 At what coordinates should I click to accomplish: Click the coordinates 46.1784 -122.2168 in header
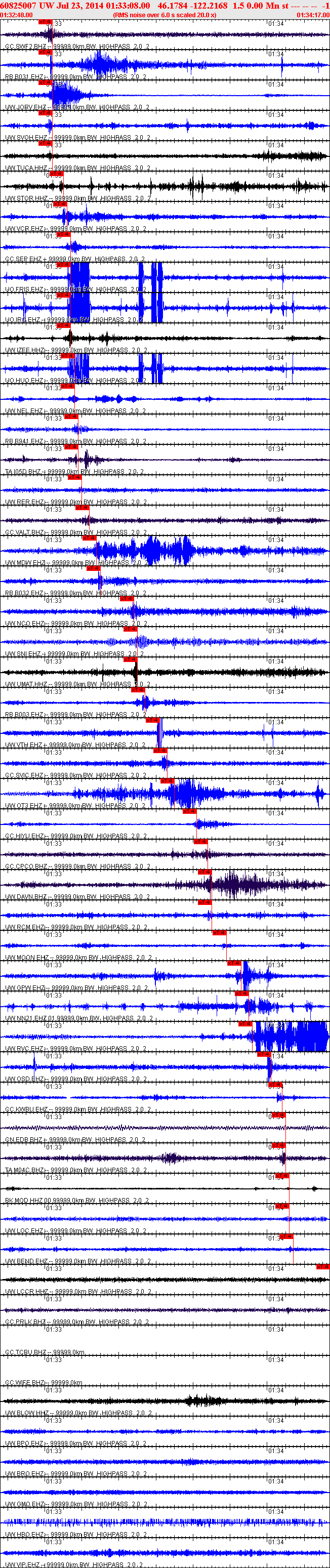click(x=192, y=6)
